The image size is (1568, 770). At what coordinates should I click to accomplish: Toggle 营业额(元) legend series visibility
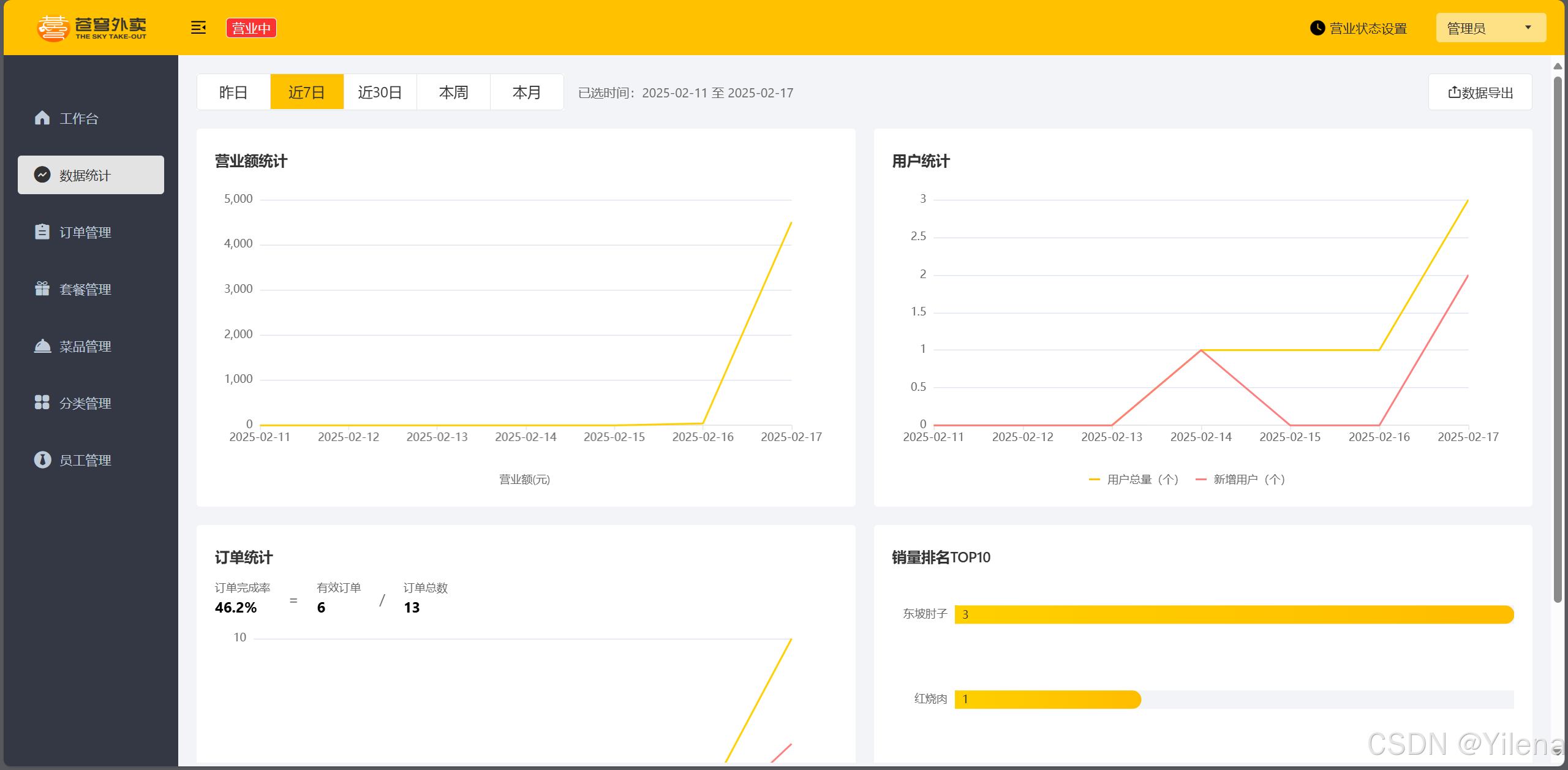coord(524,479)
